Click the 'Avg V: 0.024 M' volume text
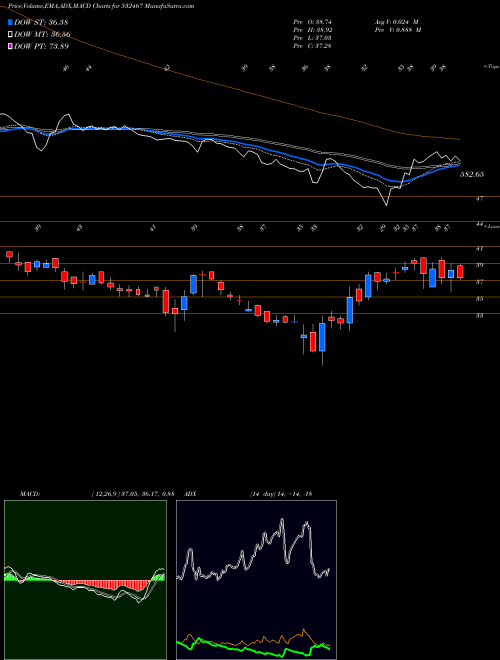Screen dimensions: 500x660 396,22
